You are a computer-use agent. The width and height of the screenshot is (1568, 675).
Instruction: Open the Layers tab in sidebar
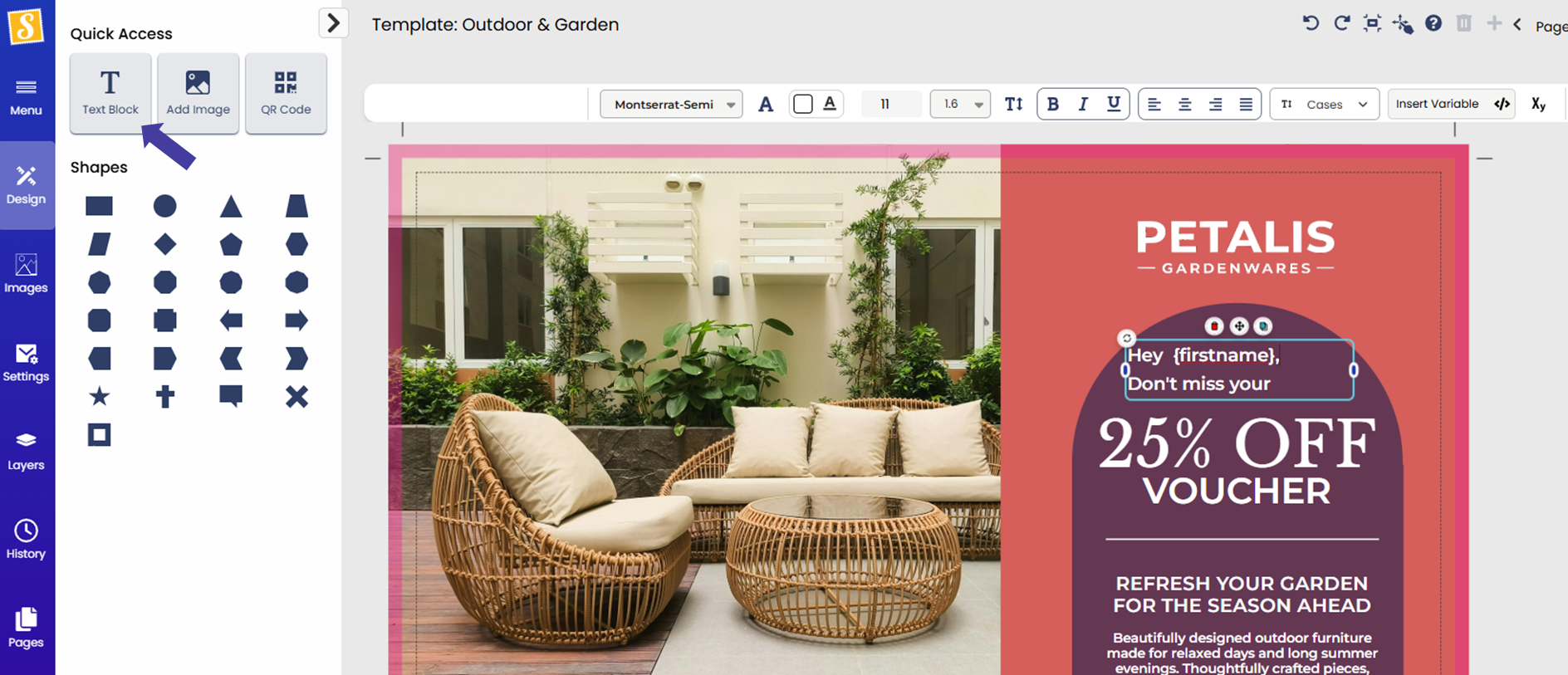(27, 451)
